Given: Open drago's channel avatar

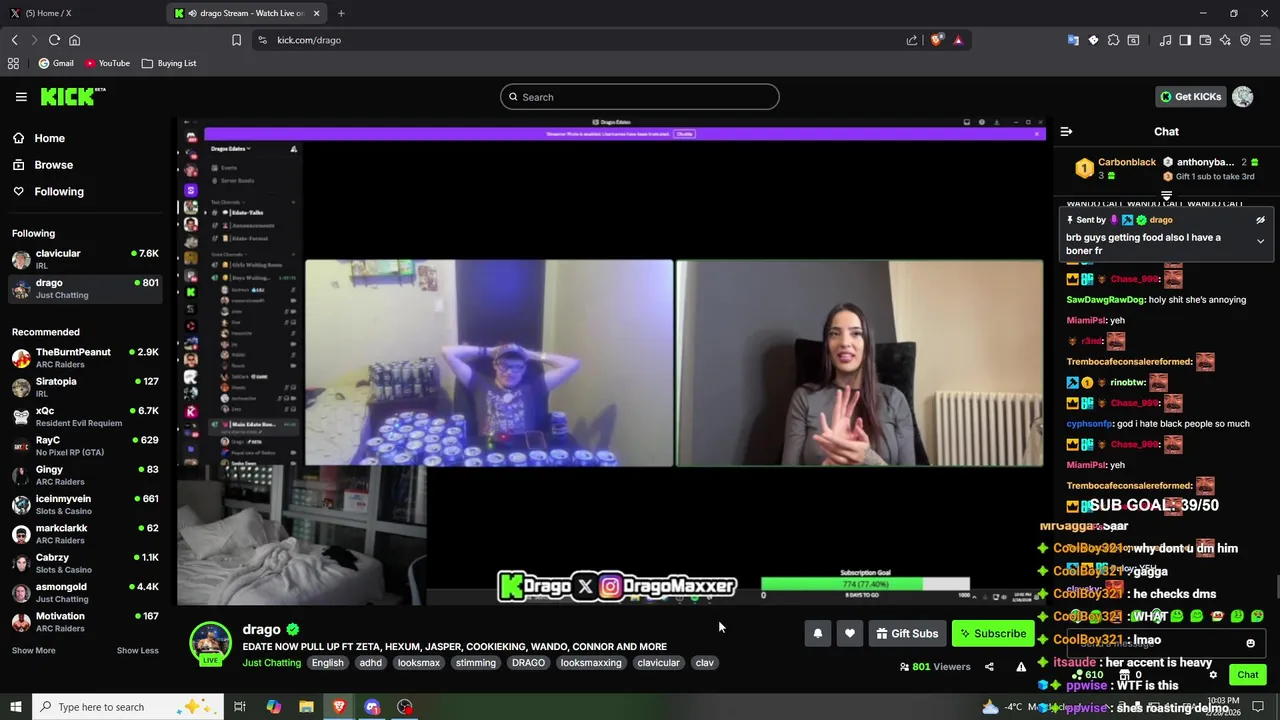Looking at the screenshot, I should click(210, 643).
